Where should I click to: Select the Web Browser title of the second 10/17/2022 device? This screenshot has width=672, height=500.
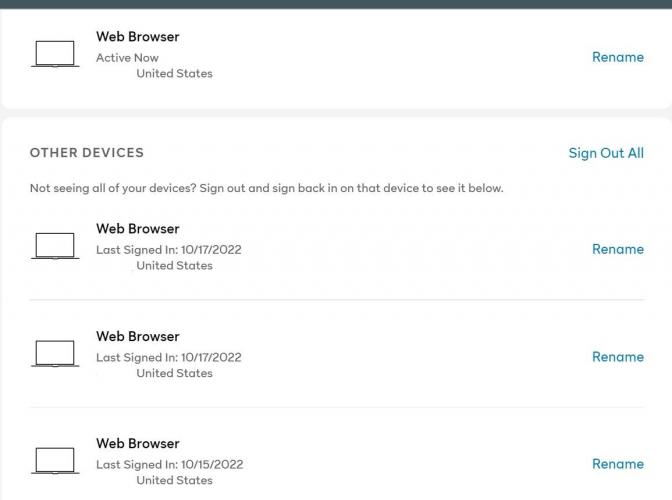pos(138,336)
